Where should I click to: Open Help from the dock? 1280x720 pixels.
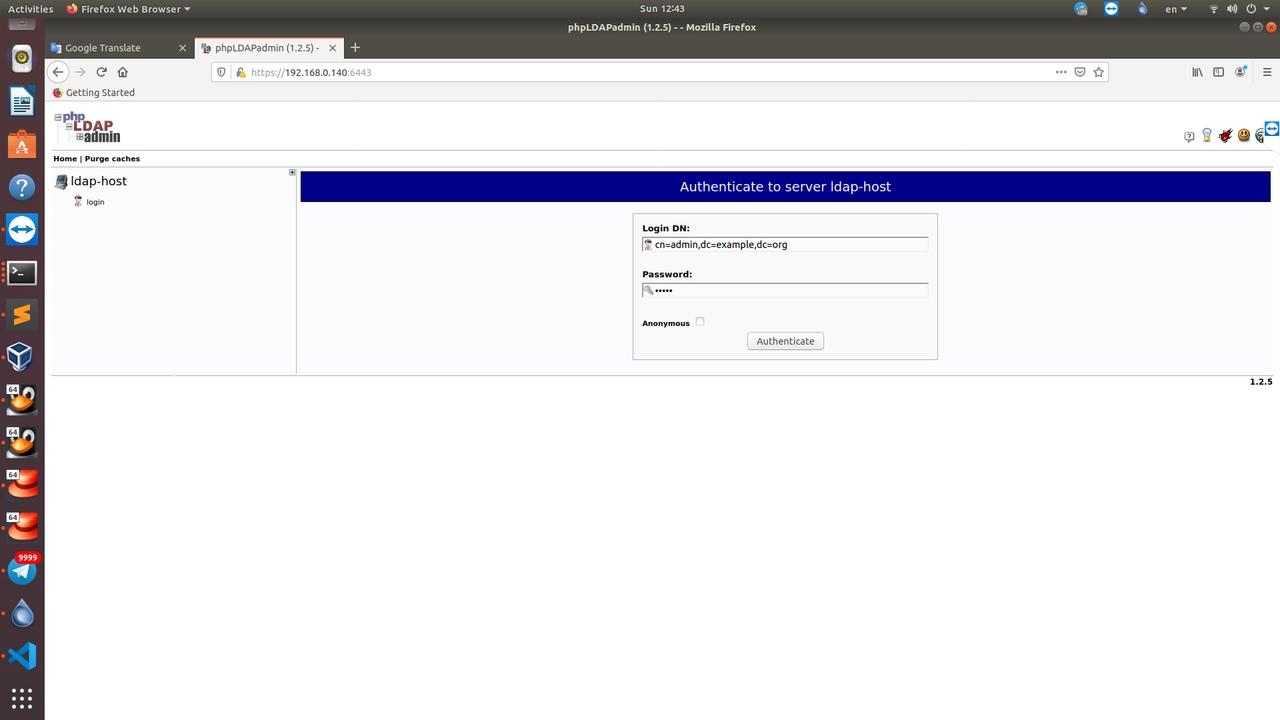pos(22,187)
